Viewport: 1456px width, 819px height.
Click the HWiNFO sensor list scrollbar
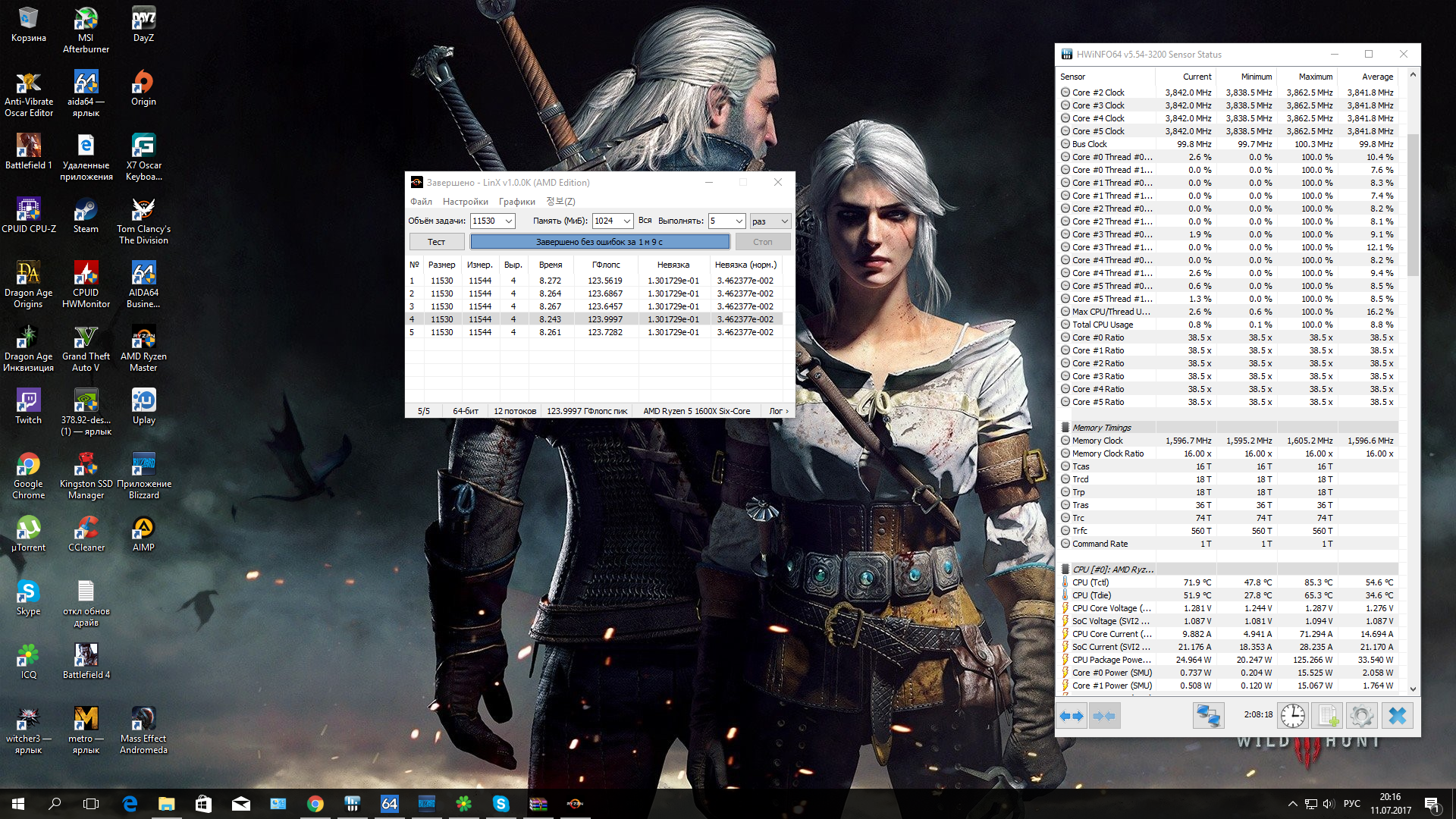[x=1412, y=205]
